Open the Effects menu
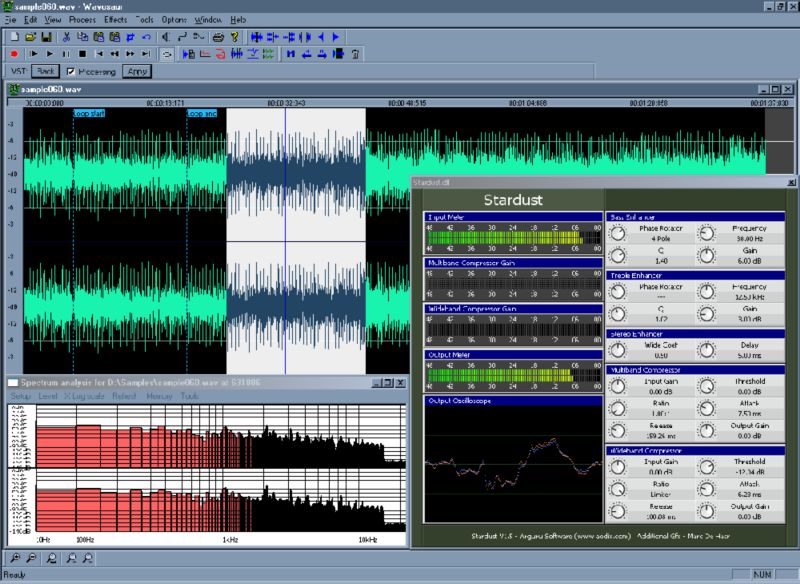 115,19
